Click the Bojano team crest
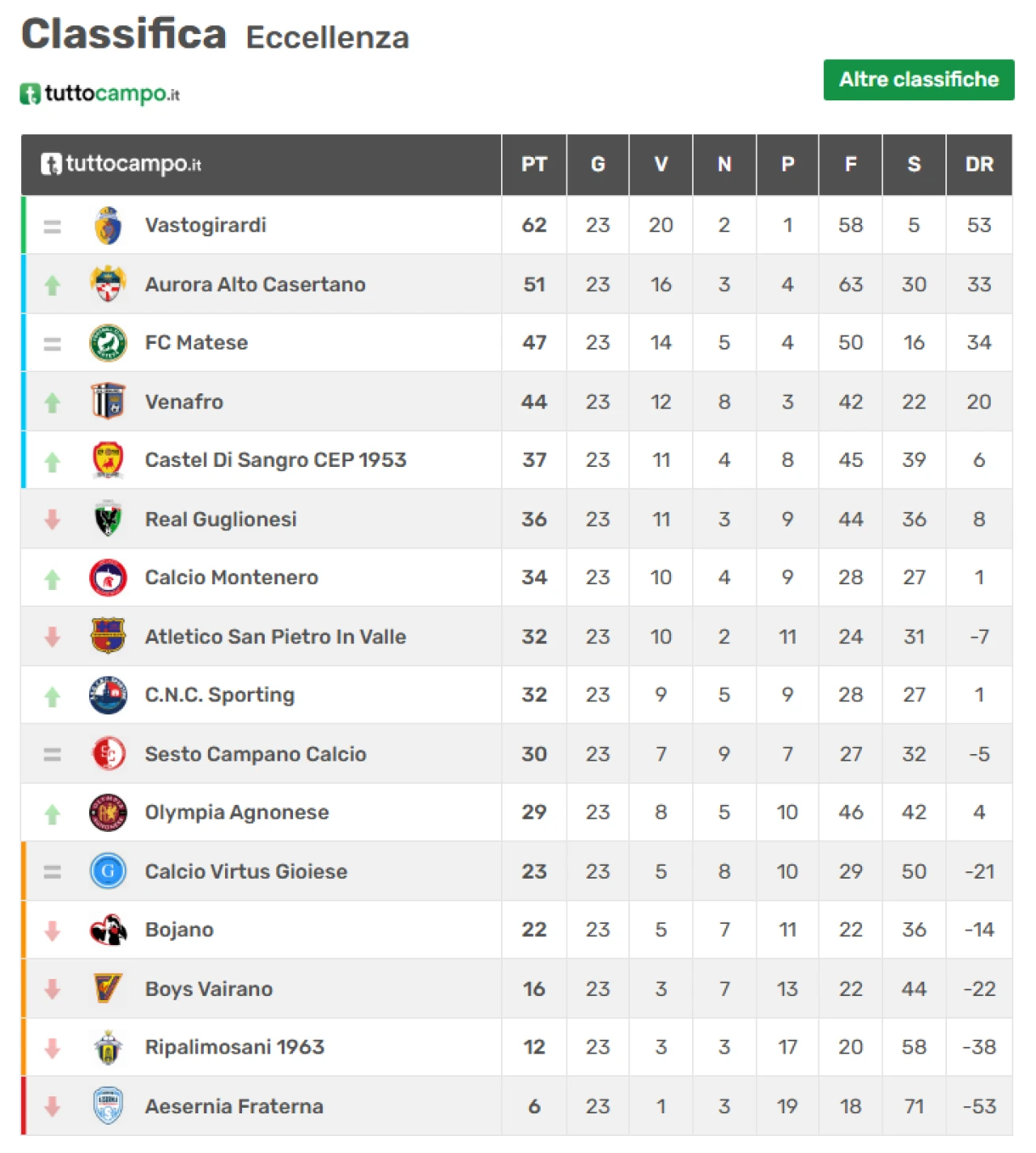This screenshot has height=1153, width=1036. click(x=108, y=930)
